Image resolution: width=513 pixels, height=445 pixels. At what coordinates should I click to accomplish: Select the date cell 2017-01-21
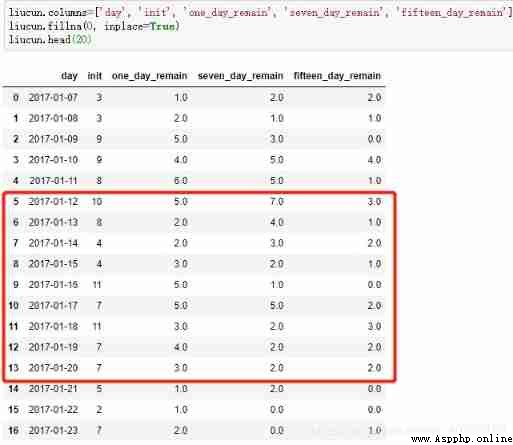pyautogui.click(x=53, y=389)
